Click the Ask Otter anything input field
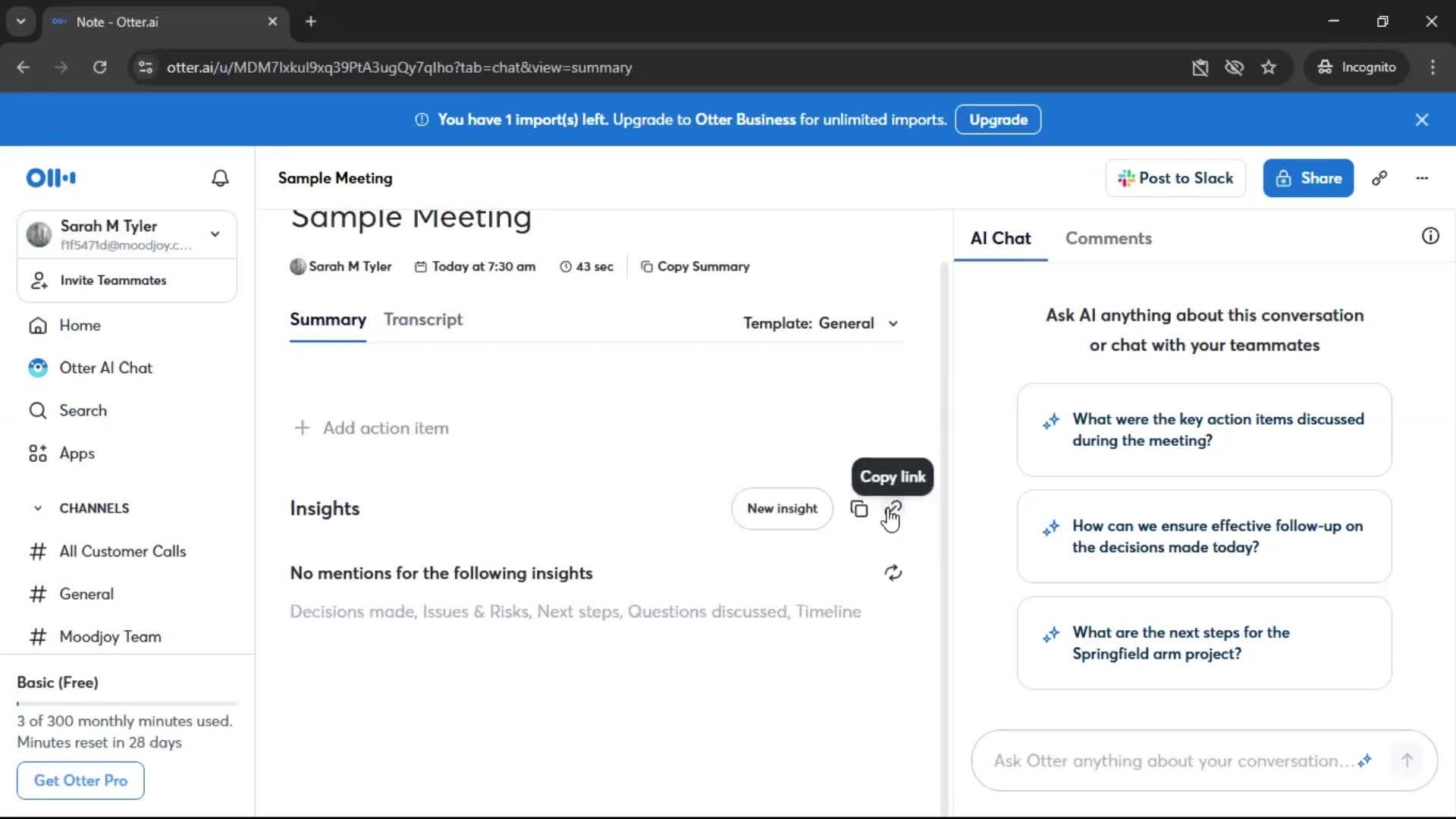1456x819 pixels. [x=1172, y=761]
